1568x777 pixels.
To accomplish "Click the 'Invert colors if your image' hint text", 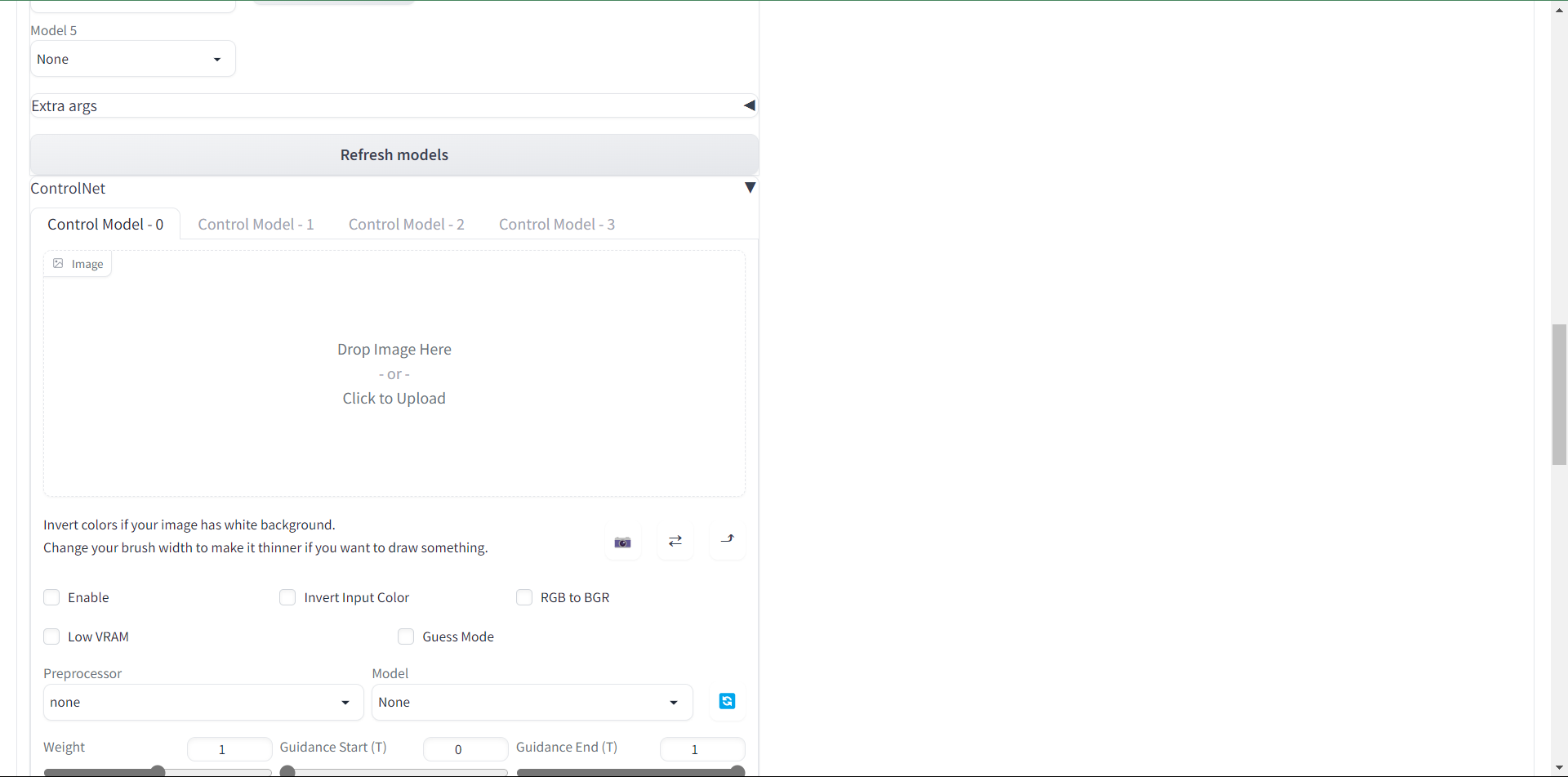I will 189,525.
